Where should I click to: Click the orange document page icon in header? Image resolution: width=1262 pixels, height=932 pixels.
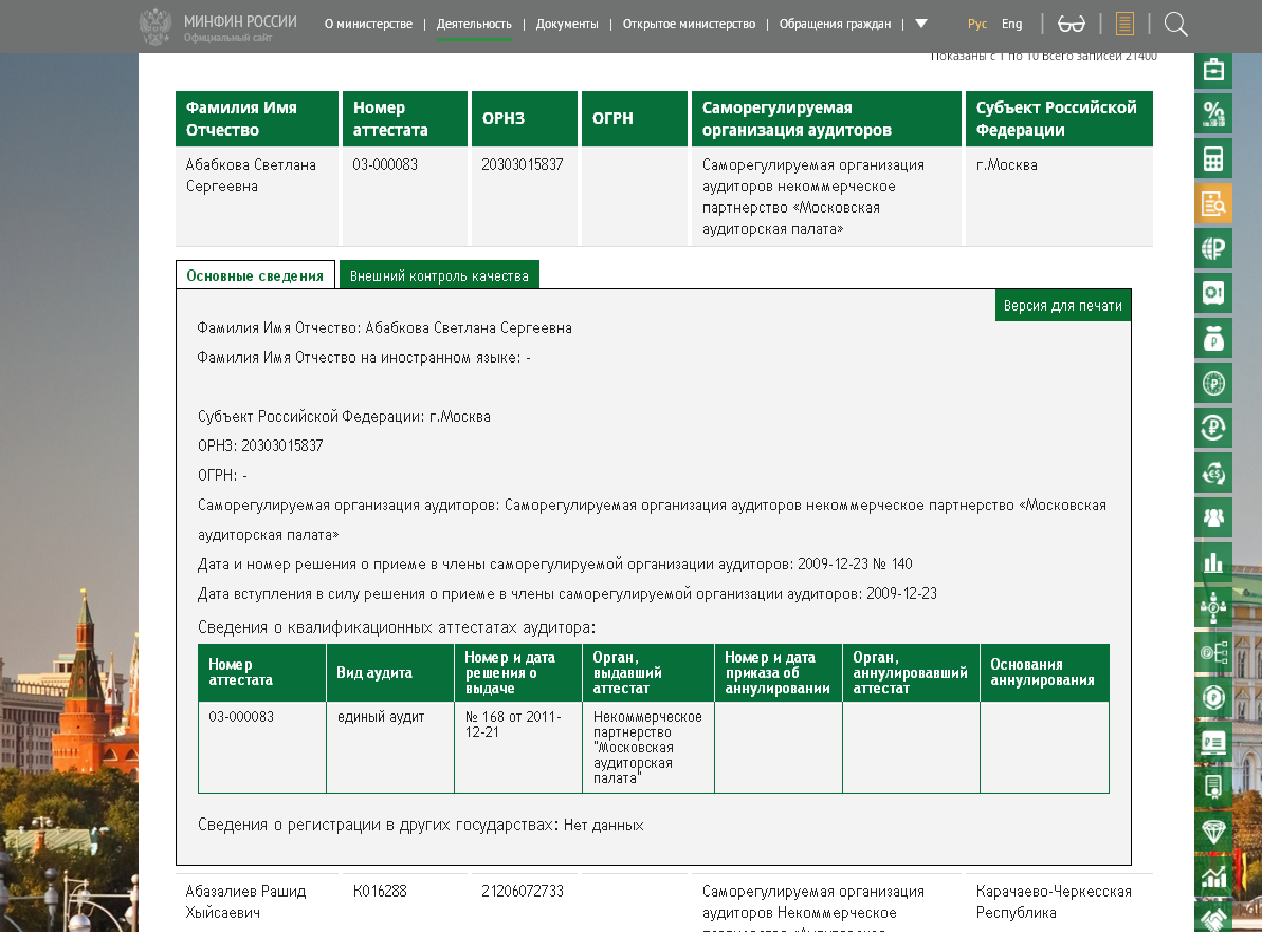(x=1125, y=24)
